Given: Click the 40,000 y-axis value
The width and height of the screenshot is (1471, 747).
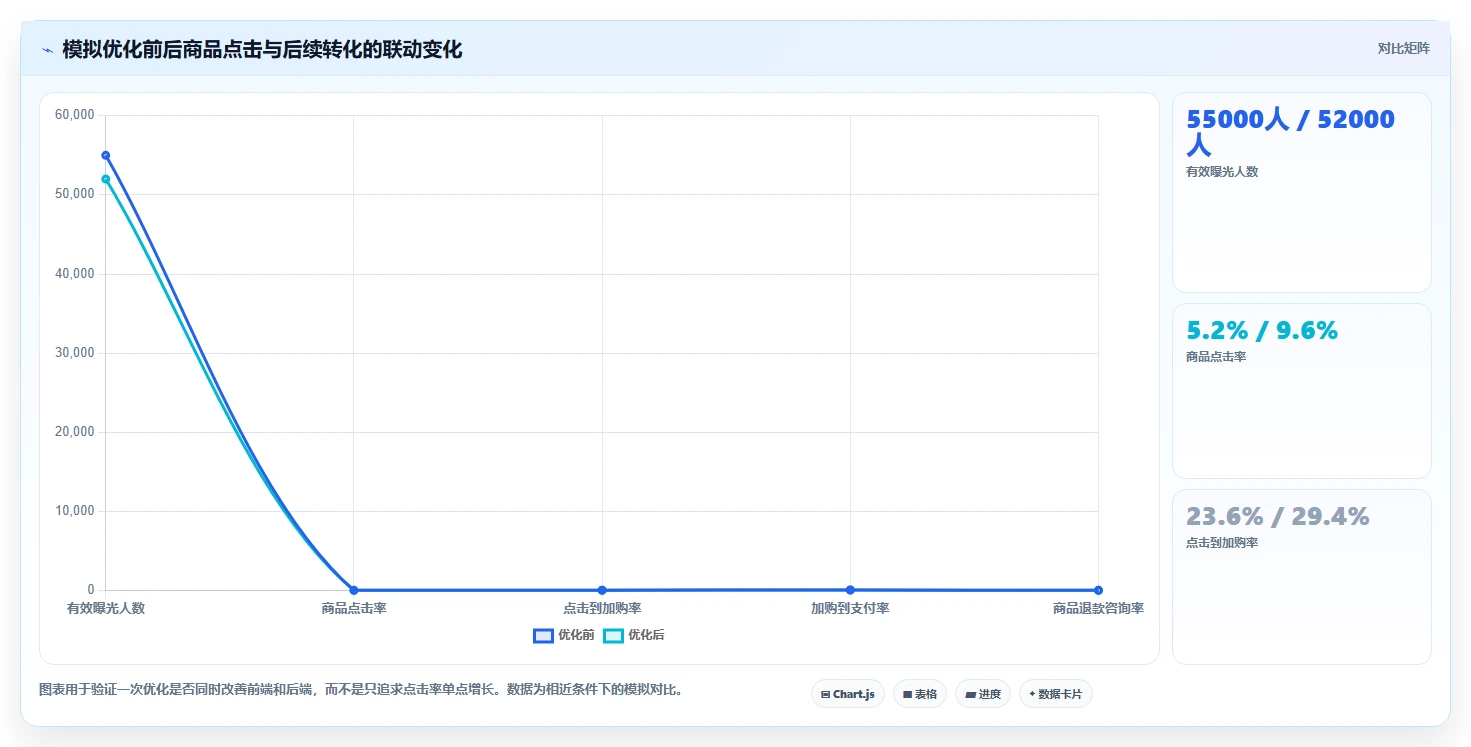Looking at the screenshot, I should pos(75,274).
